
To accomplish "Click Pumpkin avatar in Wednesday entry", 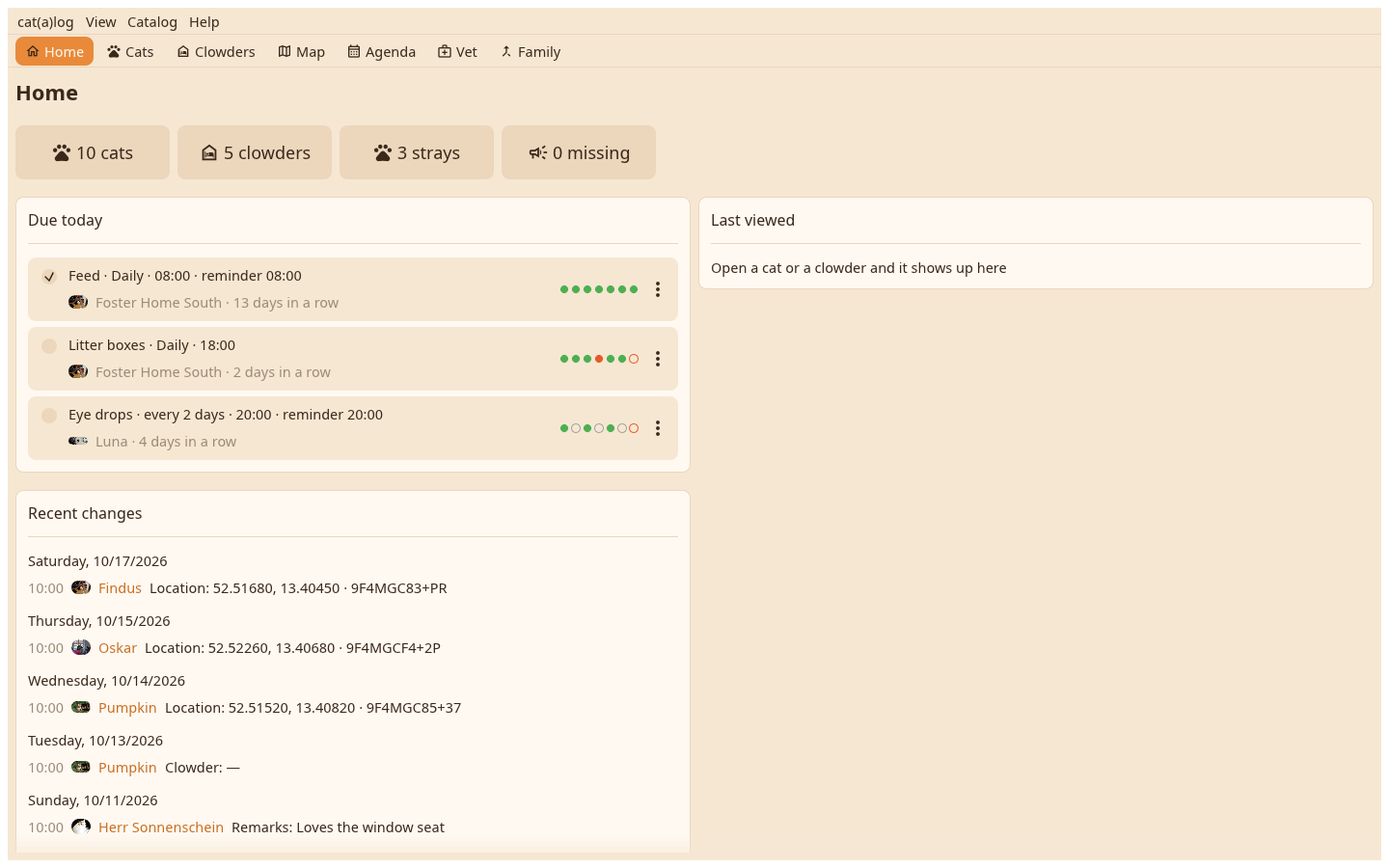I will point(81,708).
